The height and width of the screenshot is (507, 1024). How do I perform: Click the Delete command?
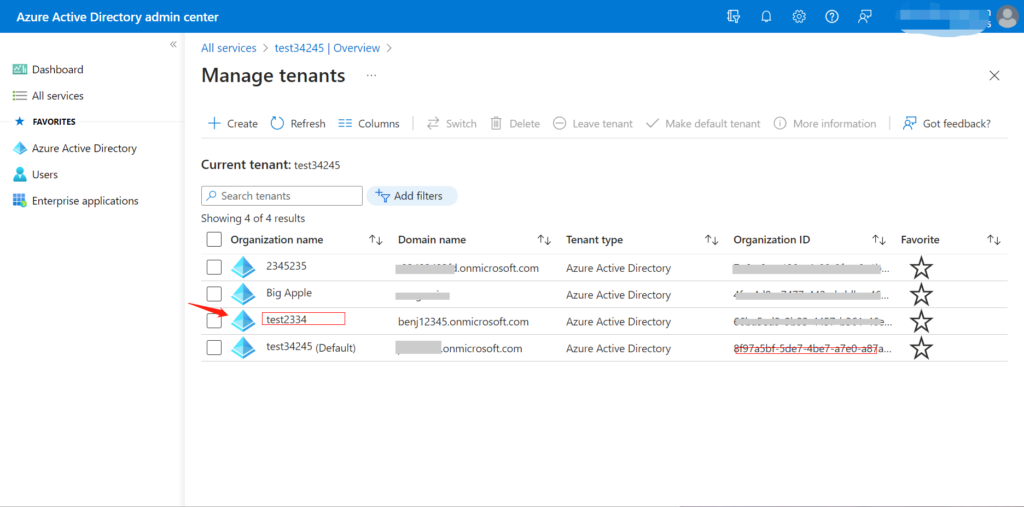coord(515,123)
